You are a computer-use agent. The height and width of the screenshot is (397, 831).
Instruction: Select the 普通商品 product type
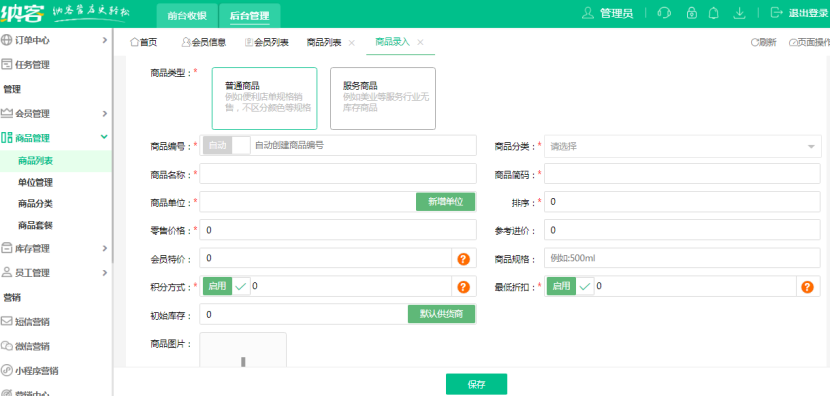click(x=264, y=98)
